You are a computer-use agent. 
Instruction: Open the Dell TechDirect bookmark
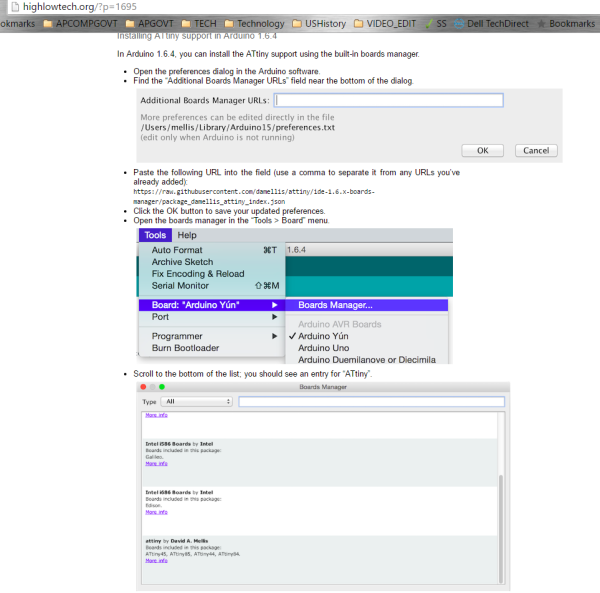(x=491, y=24)
